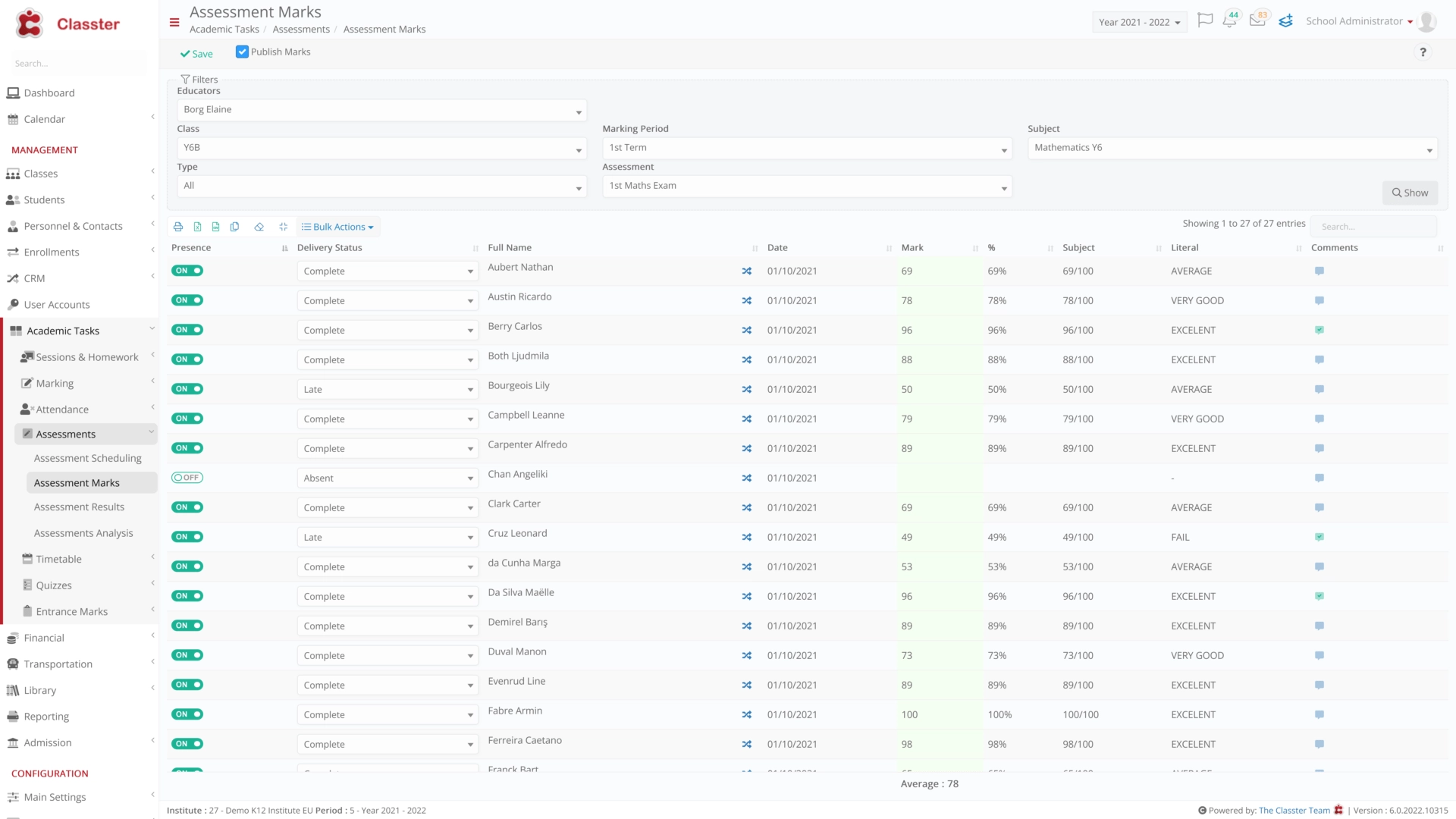
Task: Click the table search input field
Action: [x=1373, y=227]
